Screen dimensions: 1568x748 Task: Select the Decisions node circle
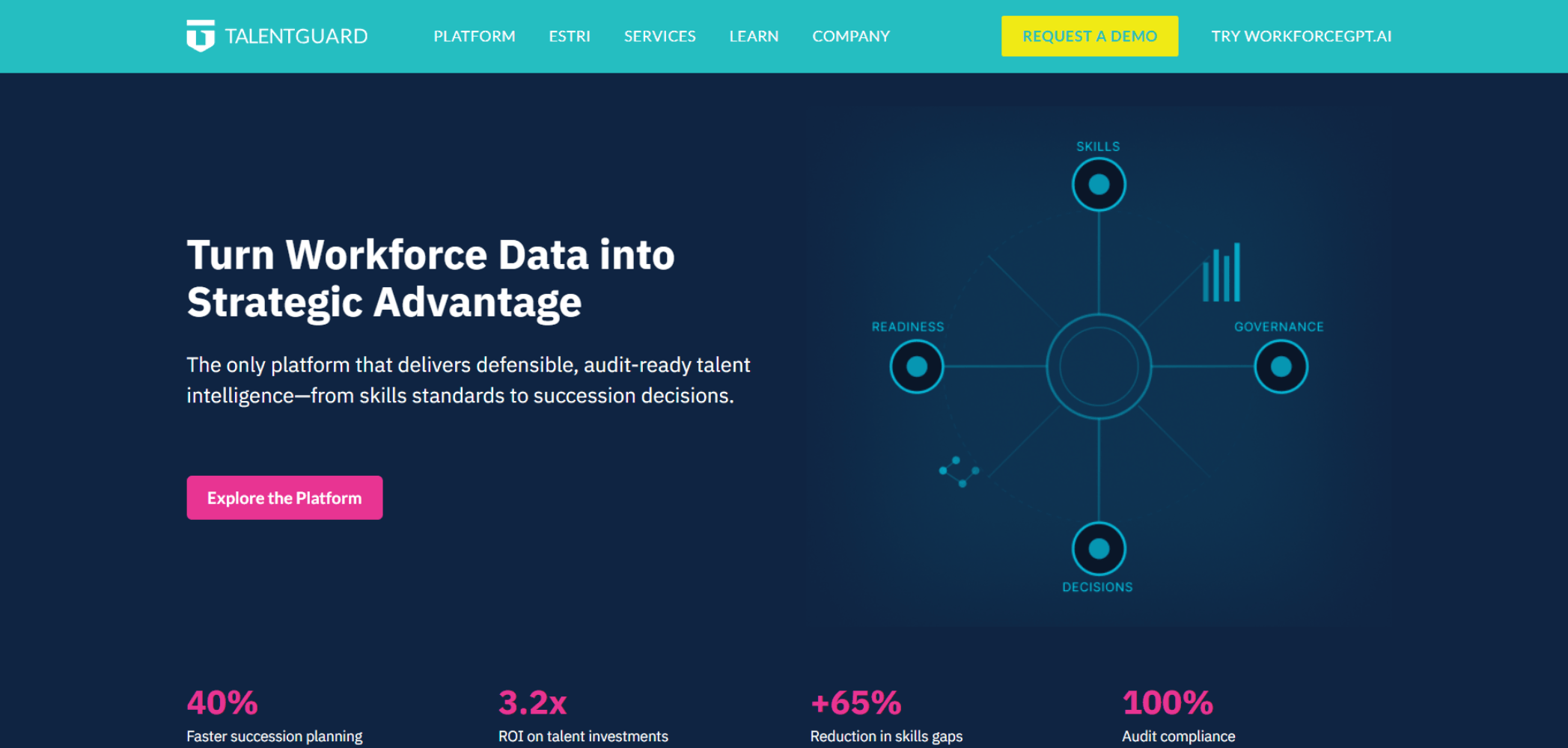pos(1099,548)
